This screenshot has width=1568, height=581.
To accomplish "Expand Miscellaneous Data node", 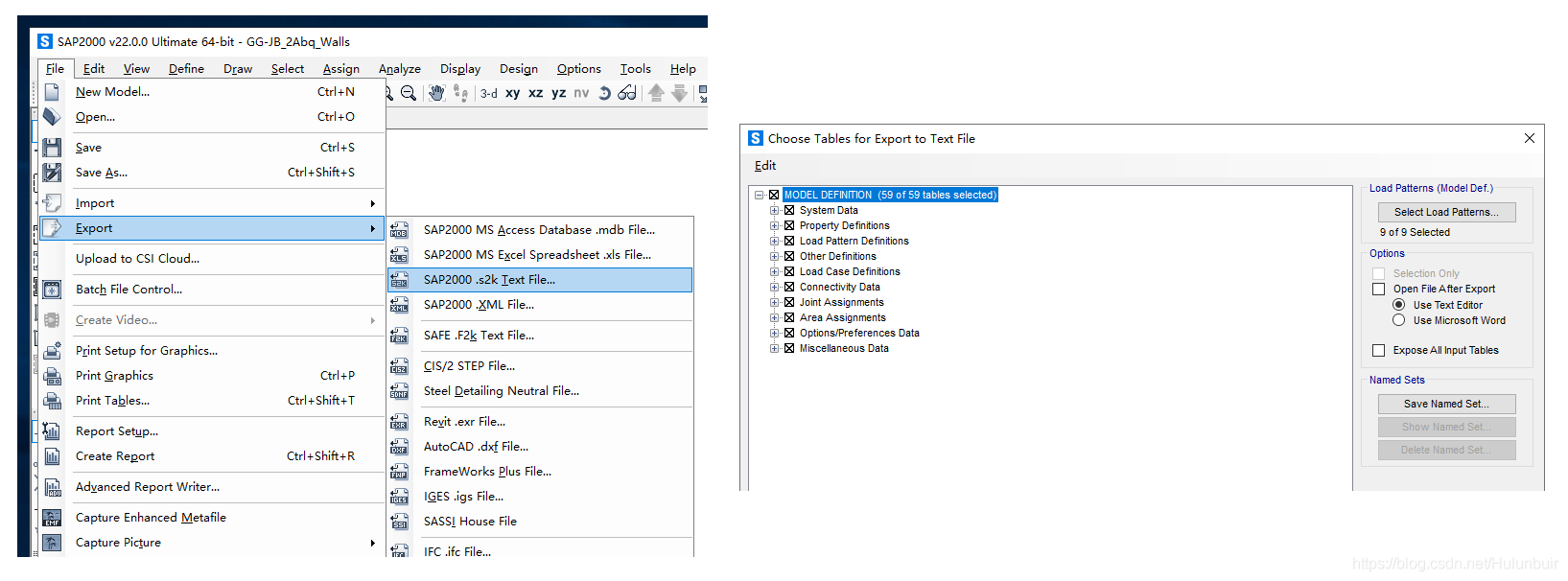I will 774,348.
